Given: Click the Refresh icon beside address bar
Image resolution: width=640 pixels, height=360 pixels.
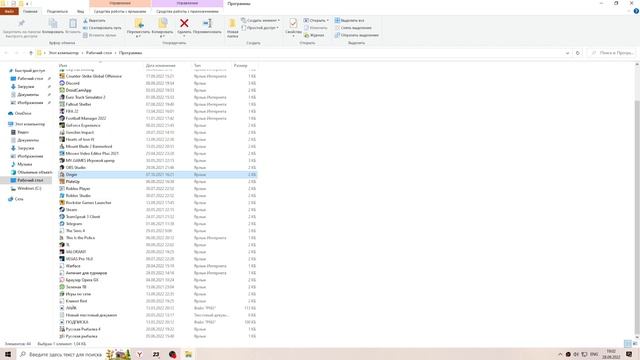Looking at the screenshot, I should tap(578, 53).
